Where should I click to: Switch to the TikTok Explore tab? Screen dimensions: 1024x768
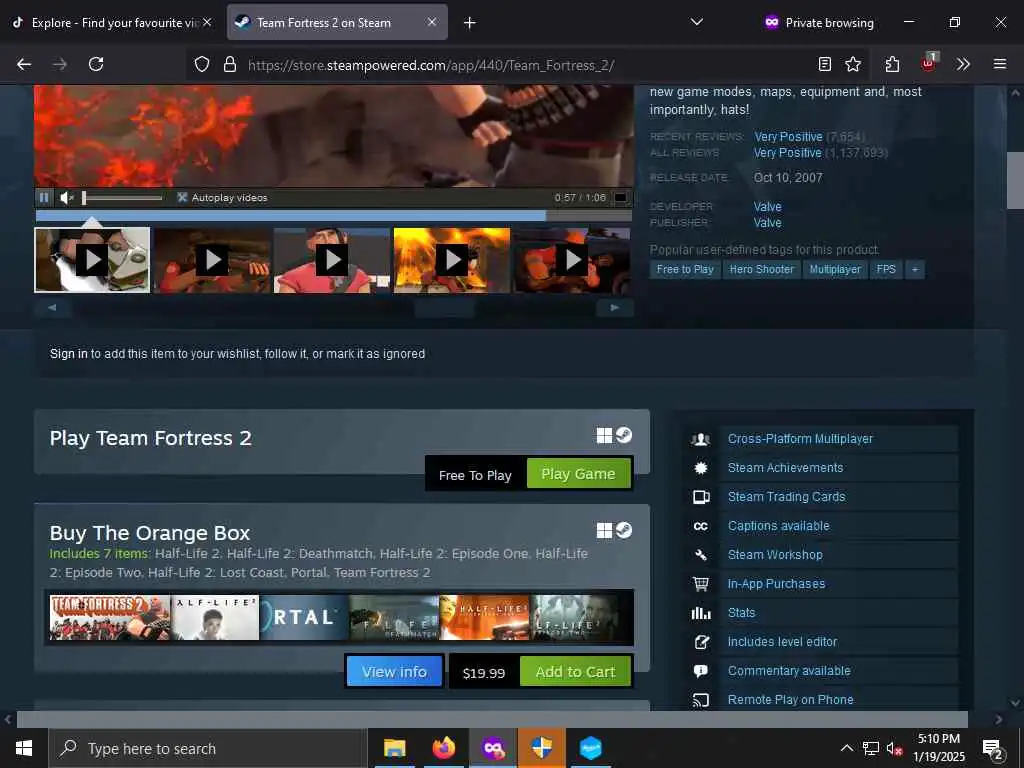pos(111,22)
